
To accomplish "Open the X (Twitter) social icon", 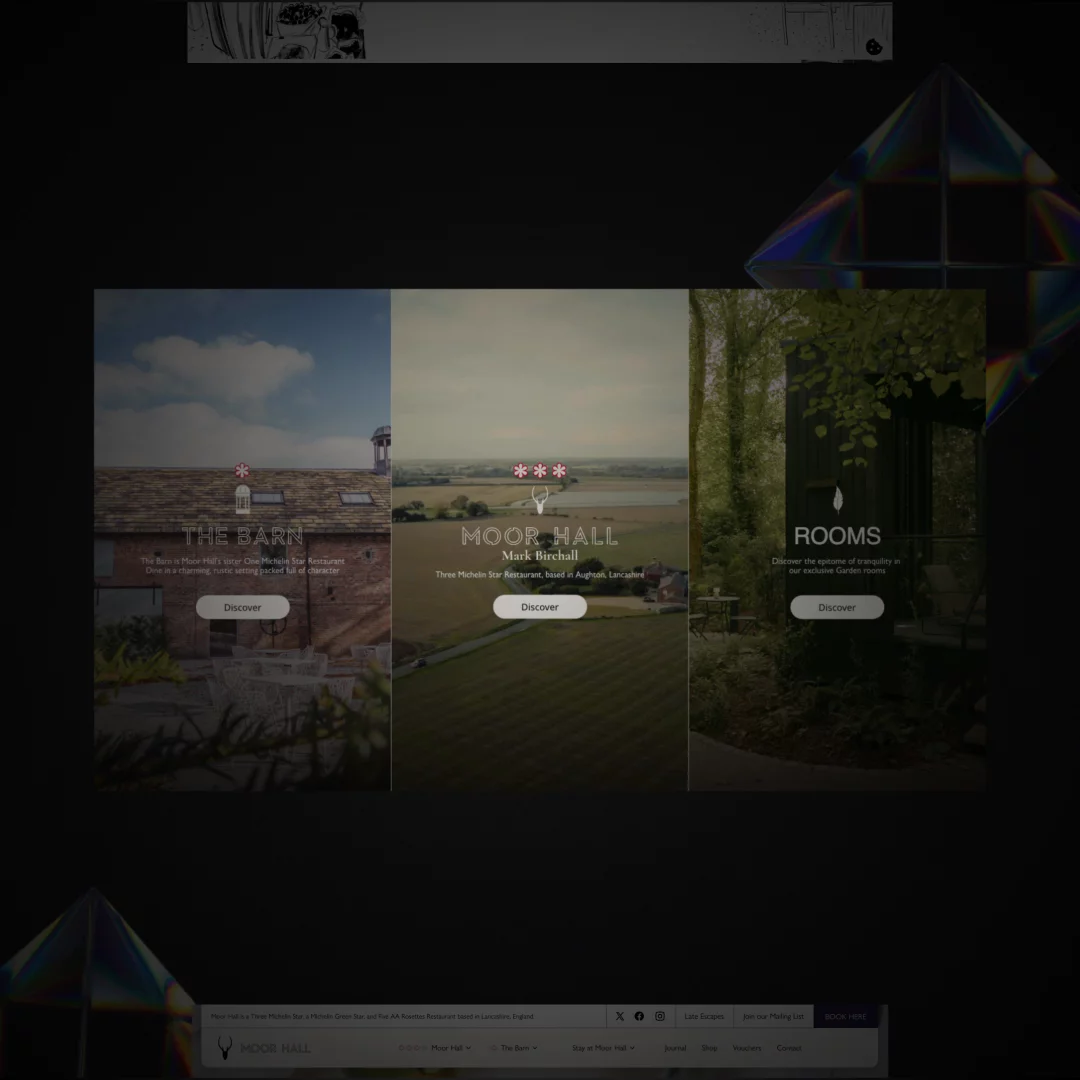I will tap(619, 1016).
